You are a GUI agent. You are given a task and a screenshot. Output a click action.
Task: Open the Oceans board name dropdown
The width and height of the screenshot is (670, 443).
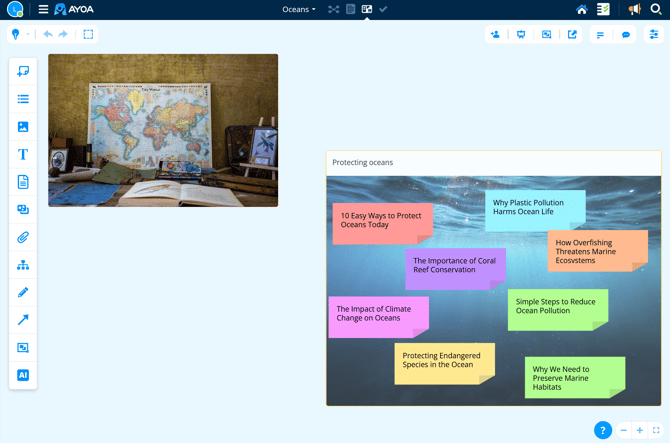(299, 9)
